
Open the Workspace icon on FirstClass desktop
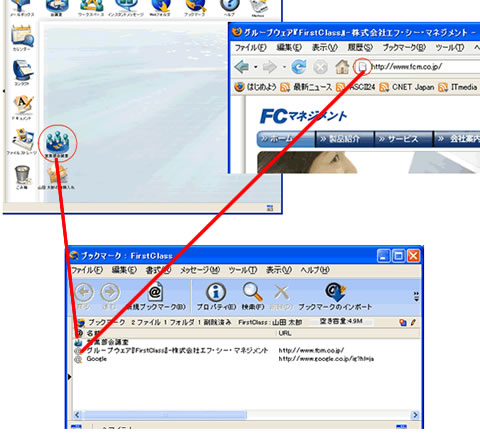click(x=91, y=7)
